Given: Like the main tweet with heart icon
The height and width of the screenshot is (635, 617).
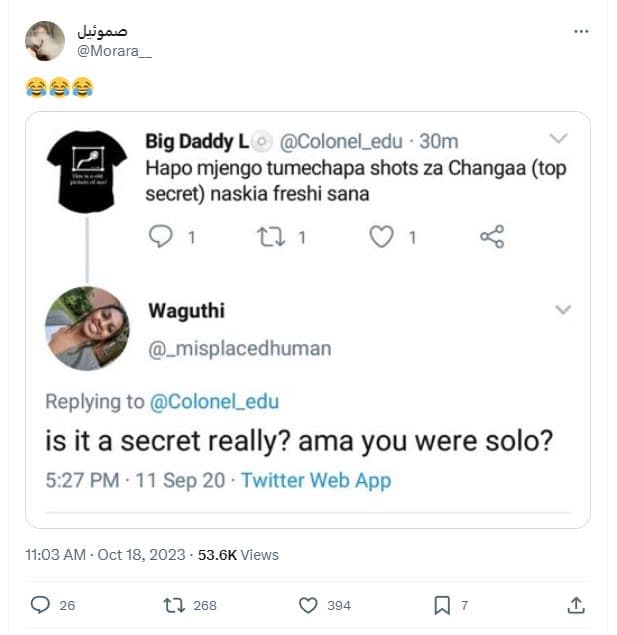Looking at the screenshot, I should point(309,605).
